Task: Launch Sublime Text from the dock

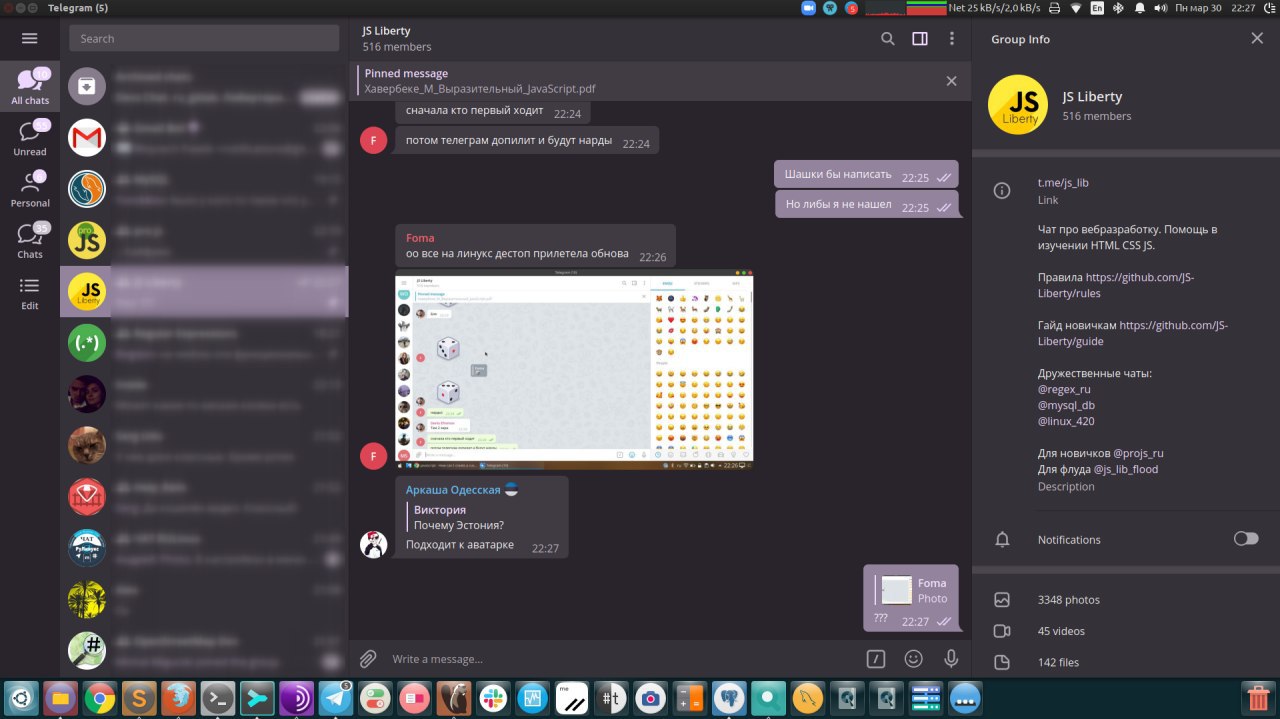Action: 139,698
